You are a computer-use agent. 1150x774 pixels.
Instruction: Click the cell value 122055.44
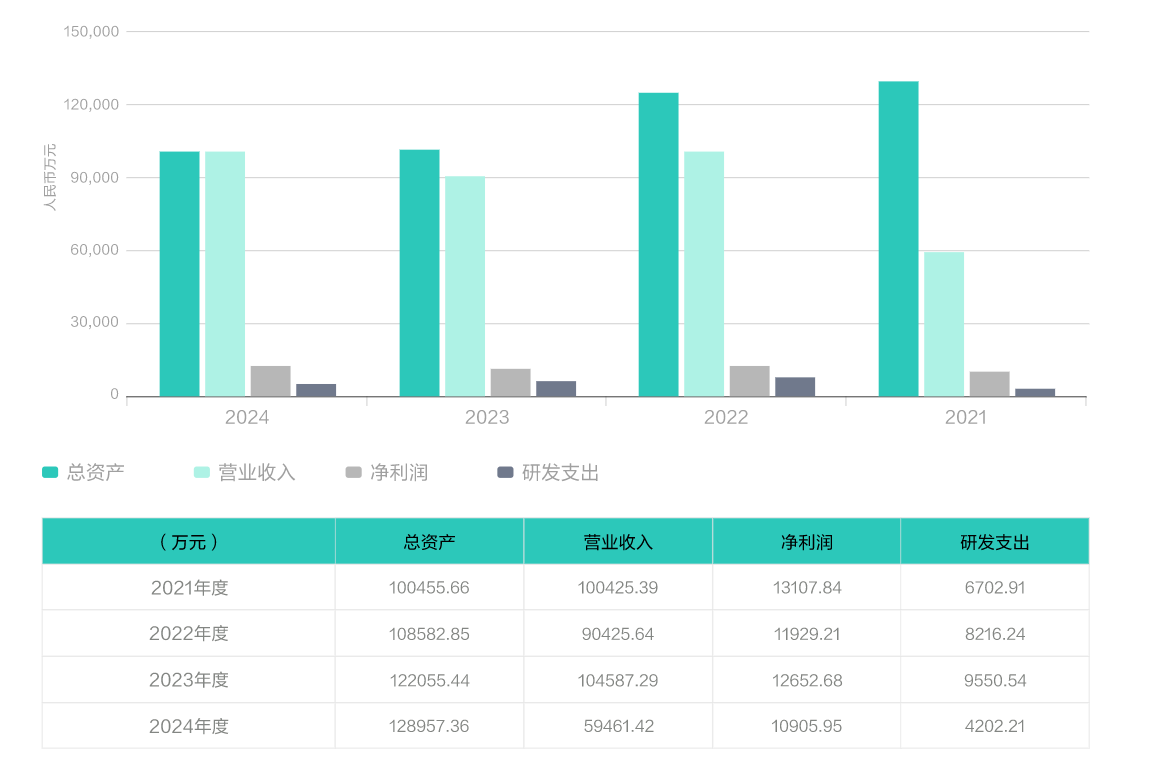(x=429, y=680)
